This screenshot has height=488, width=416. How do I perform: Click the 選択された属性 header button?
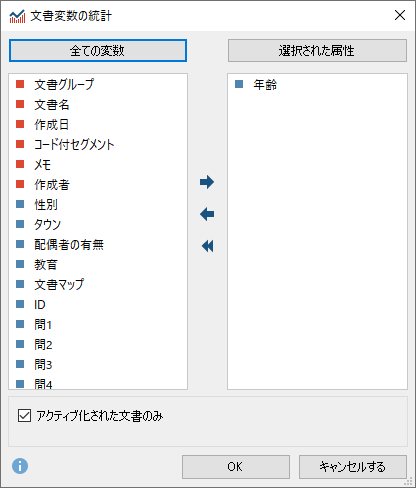point(317,51)
